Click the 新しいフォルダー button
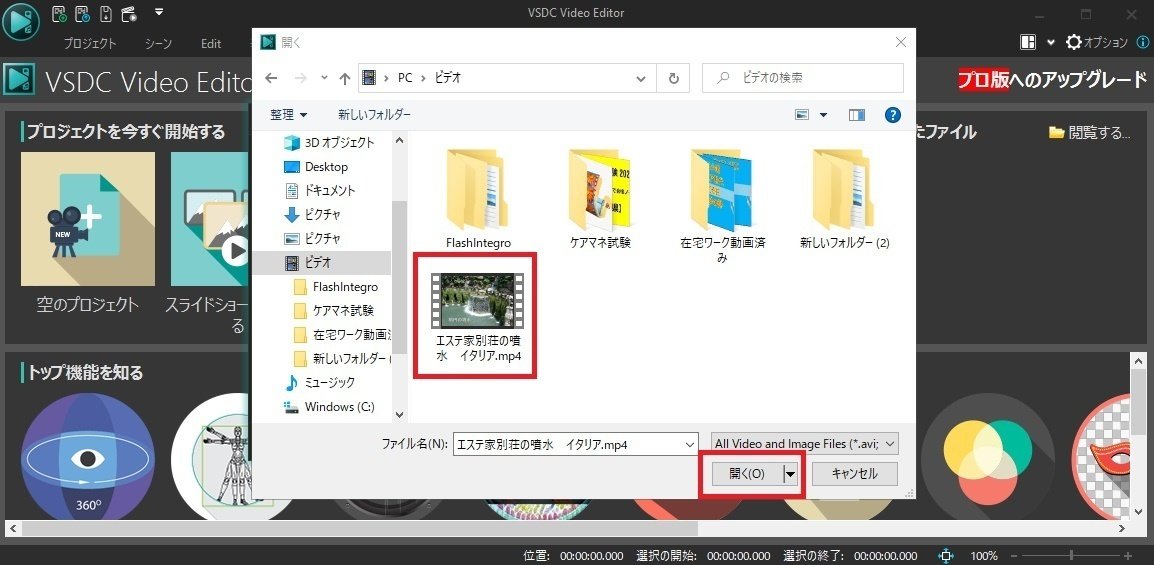The height and width of the screenshot is (565, 1154). pyautogui.click(x=374, y=115)
